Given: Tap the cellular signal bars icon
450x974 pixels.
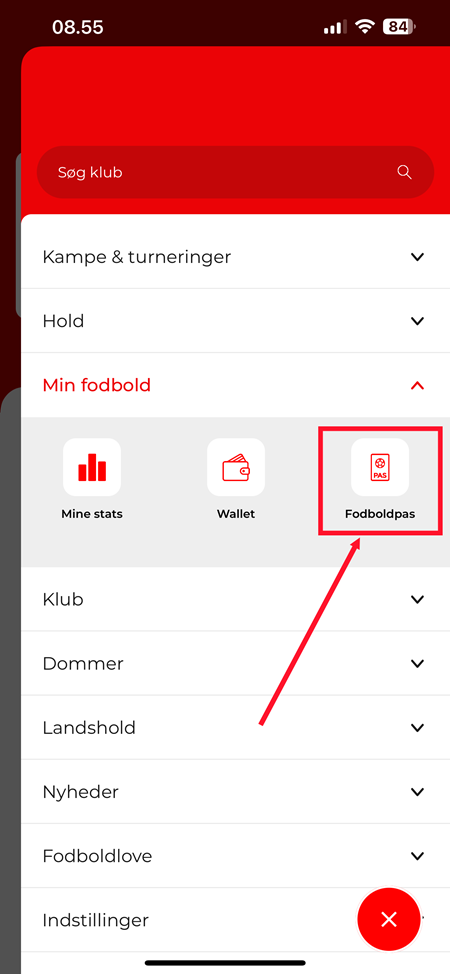Looking at the screenshot, I should pyautogui.click(x=336, y=27).
